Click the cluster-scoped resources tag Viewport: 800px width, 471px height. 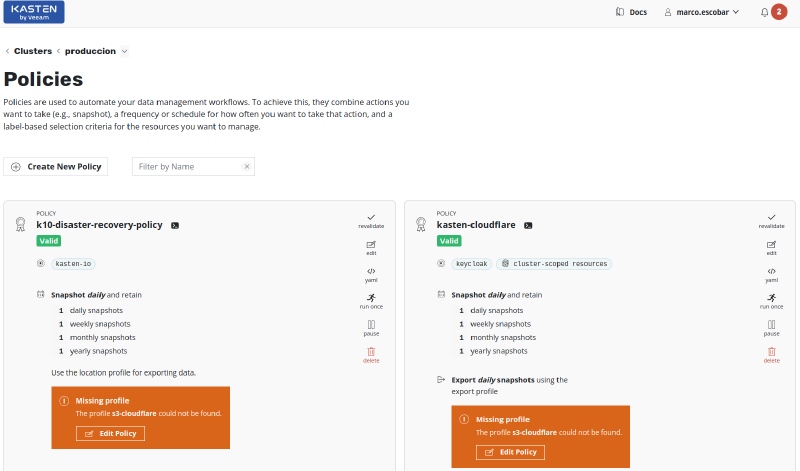[554, 264]
